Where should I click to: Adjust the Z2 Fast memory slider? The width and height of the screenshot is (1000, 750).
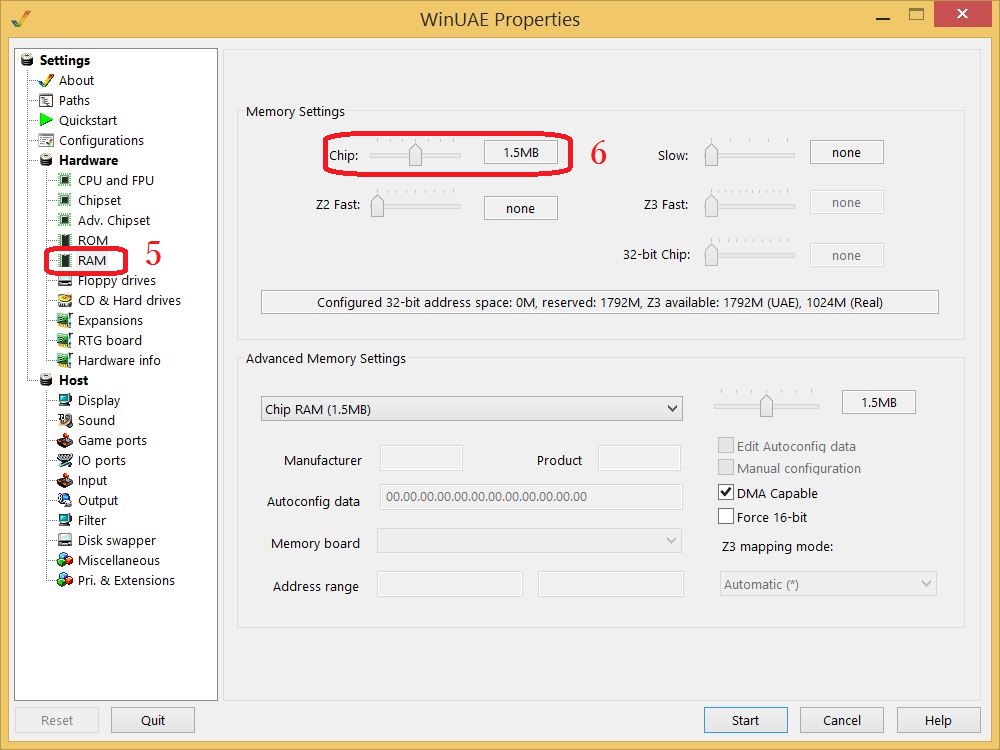[x=377, y=205]
